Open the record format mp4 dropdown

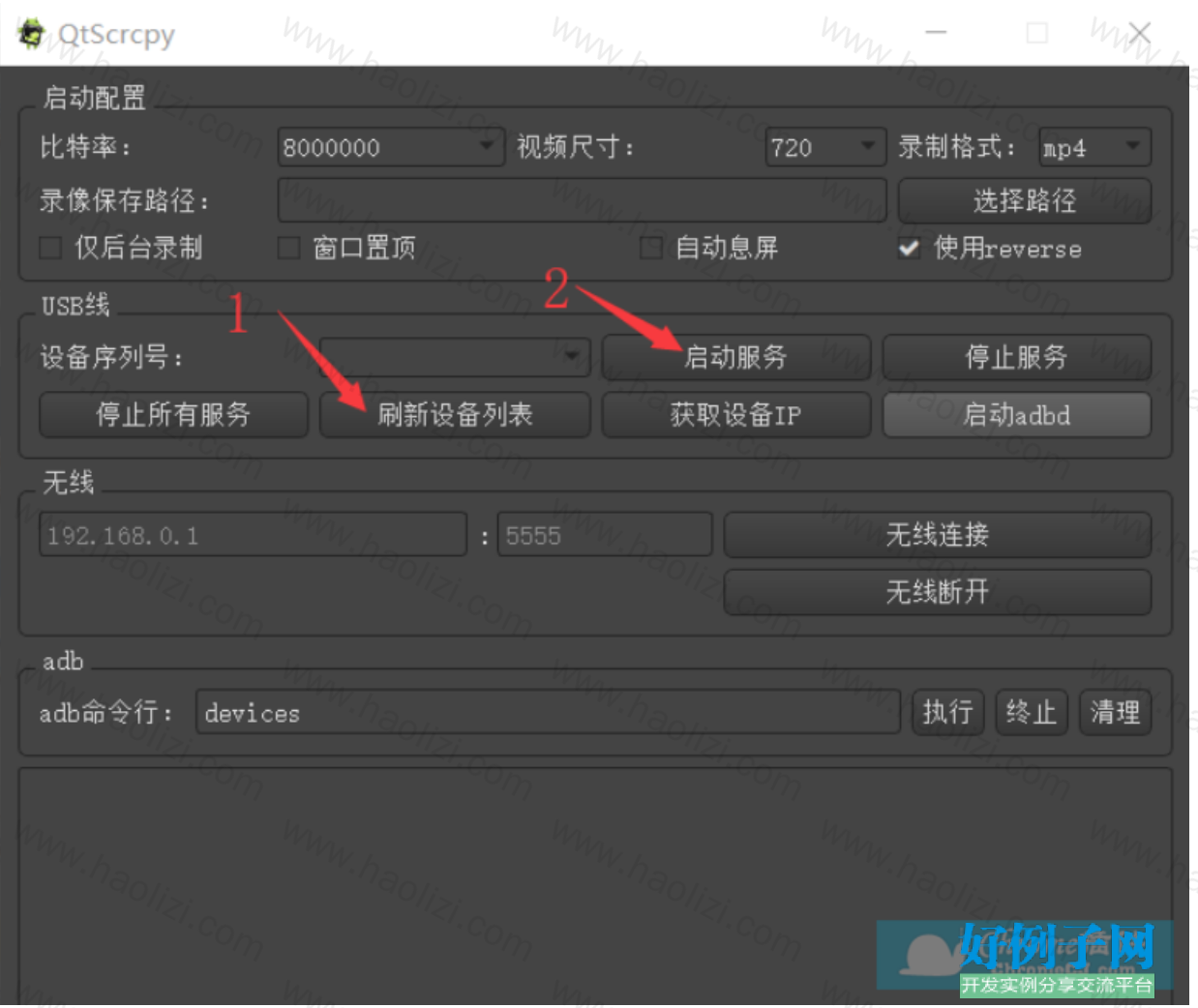tap(1094, 147)
